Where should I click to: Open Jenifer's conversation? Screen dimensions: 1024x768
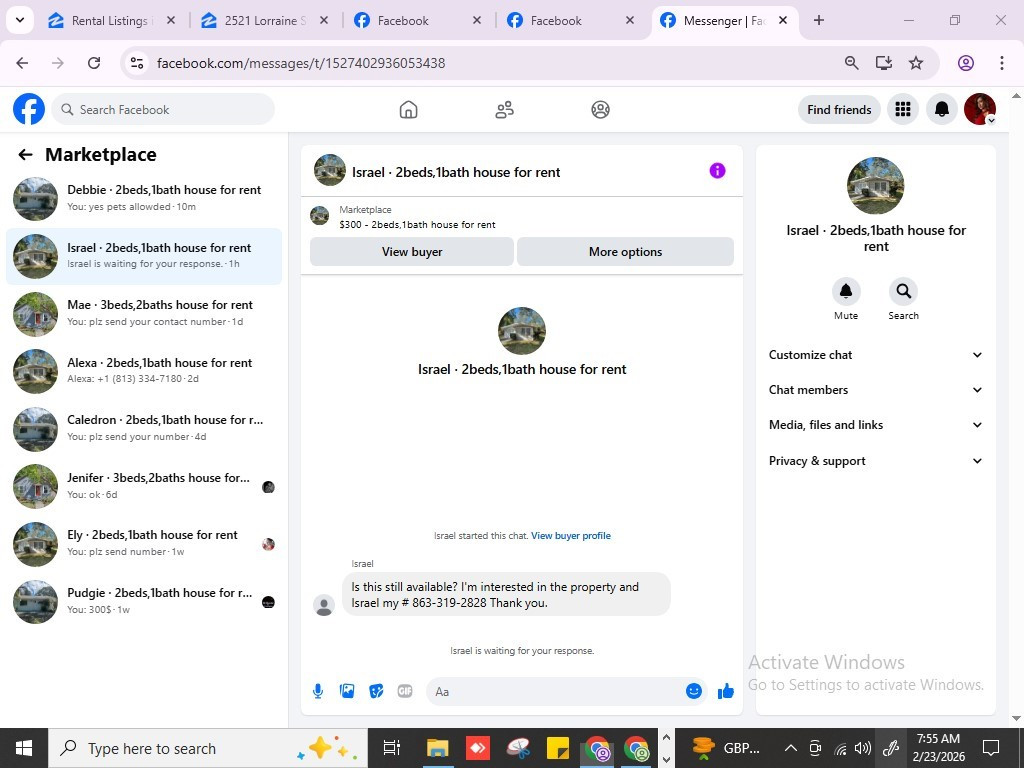144,486
